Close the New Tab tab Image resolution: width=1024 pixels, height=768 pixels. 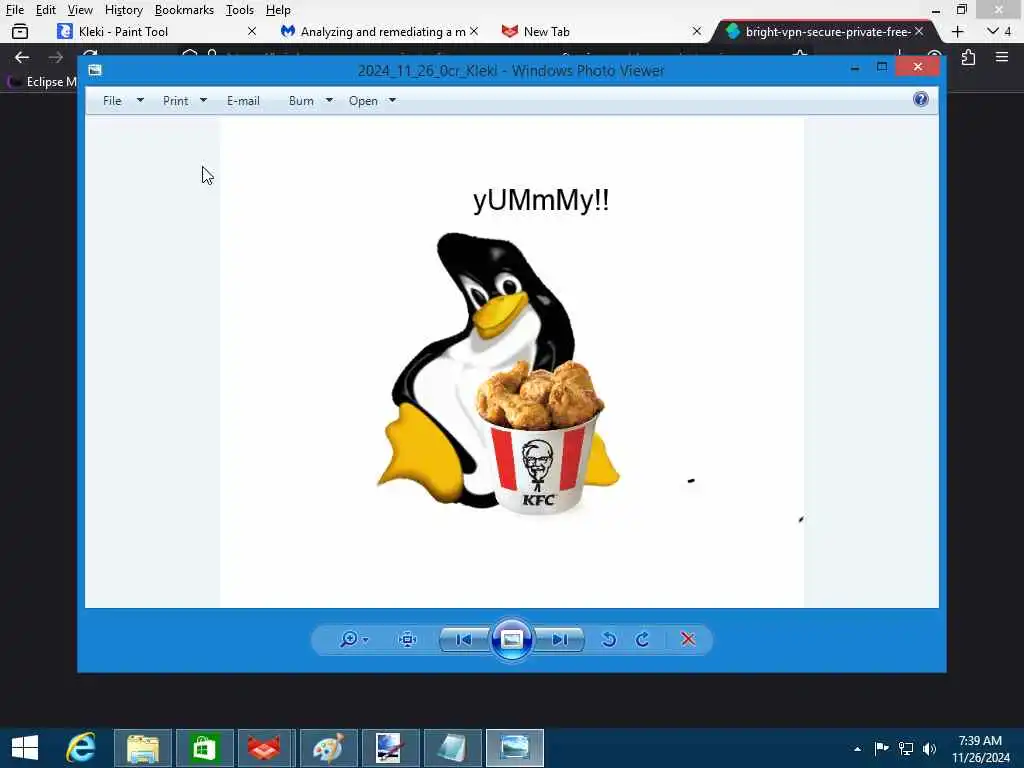(697, 31)
